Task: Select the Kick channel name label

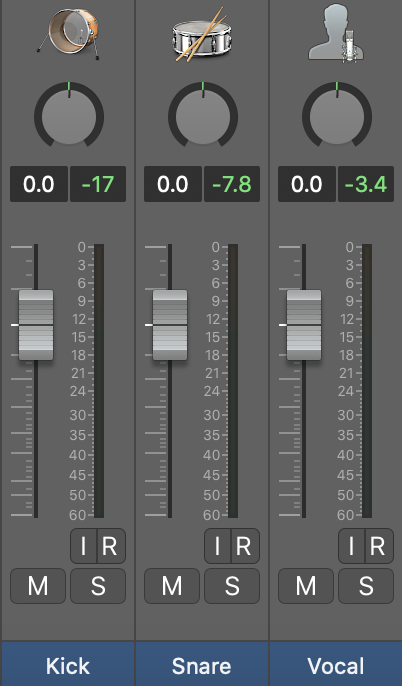Action: point(68,664)
